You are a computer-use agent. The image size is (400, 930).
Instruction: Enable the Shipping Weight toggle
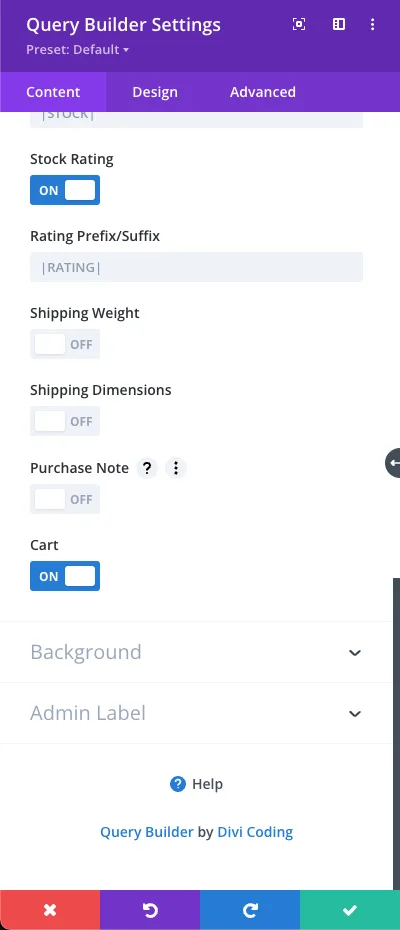tap(65, 345)
